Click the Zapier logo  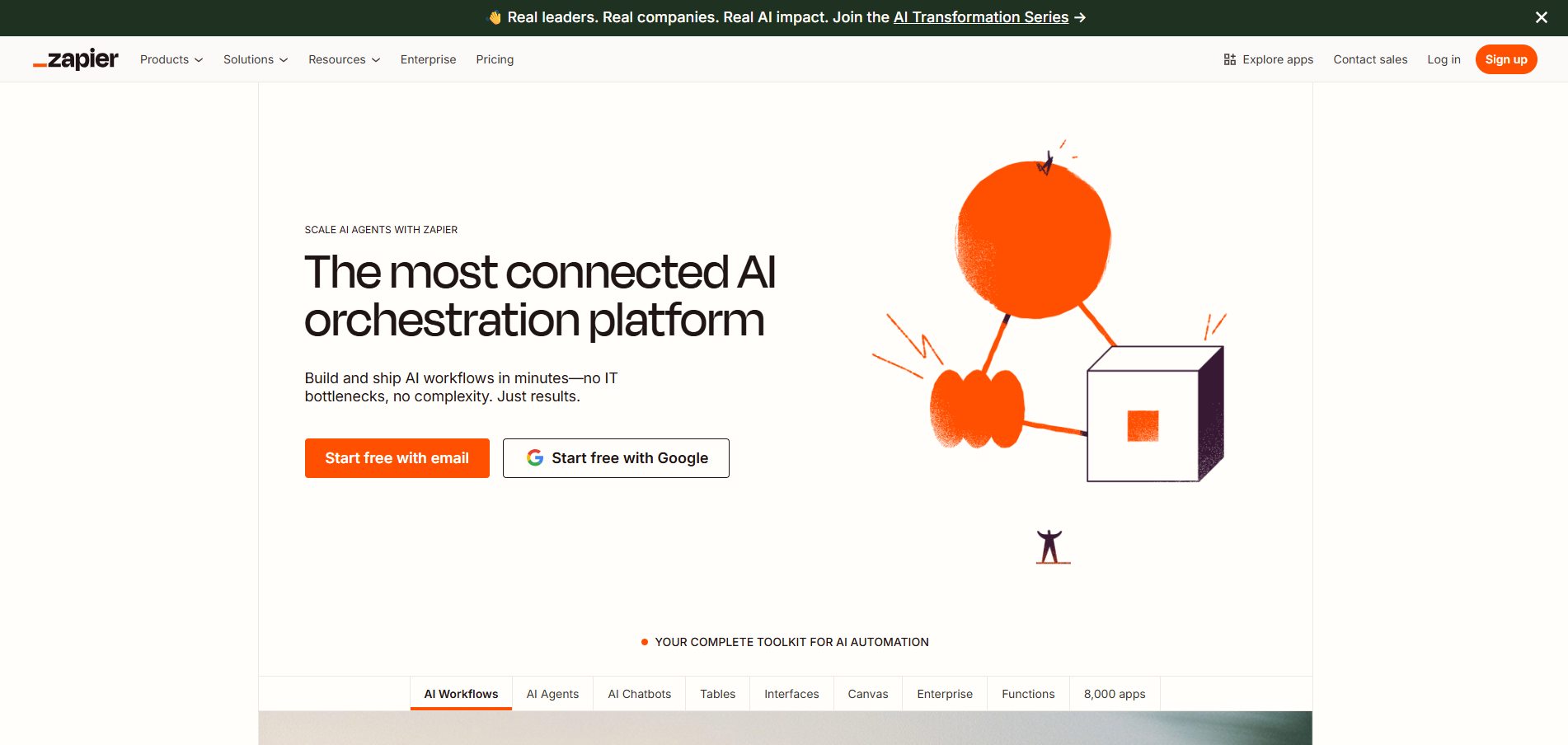point(75,59)
